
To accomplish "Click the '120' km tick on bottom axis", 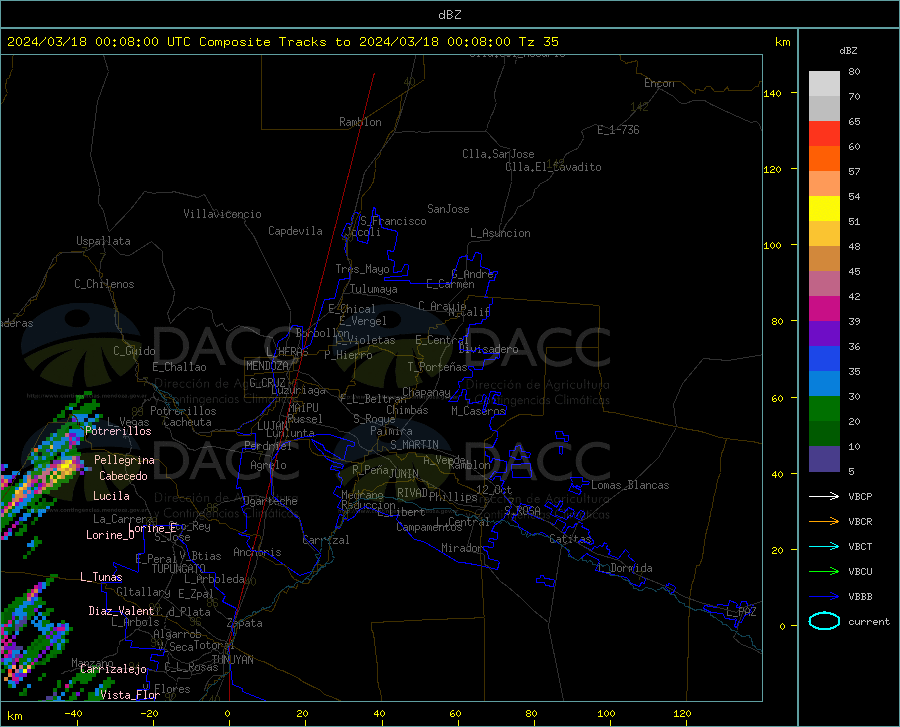I will click(x=682, y=713).
